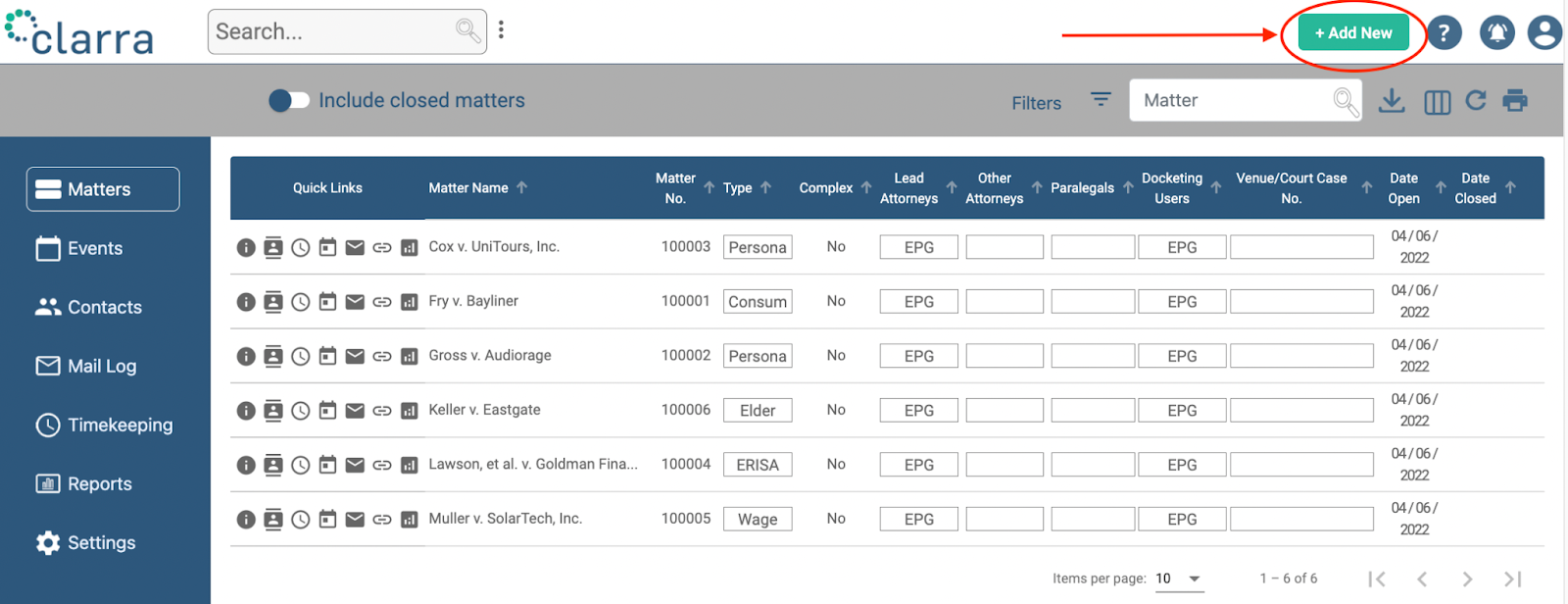Open Cox v. UniTours, Inc. matter name

click(494, 246)
